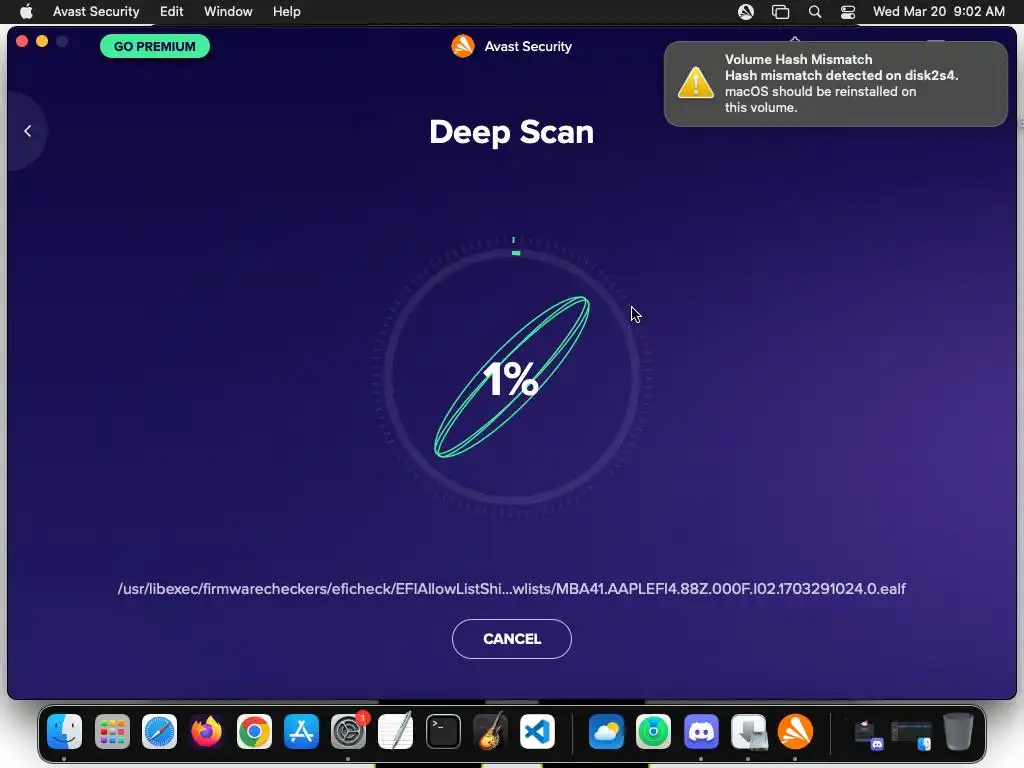This screenshot has height=768, width=1024.
Task: Open TextEdit from the Dock
Action: coord(396,731)
